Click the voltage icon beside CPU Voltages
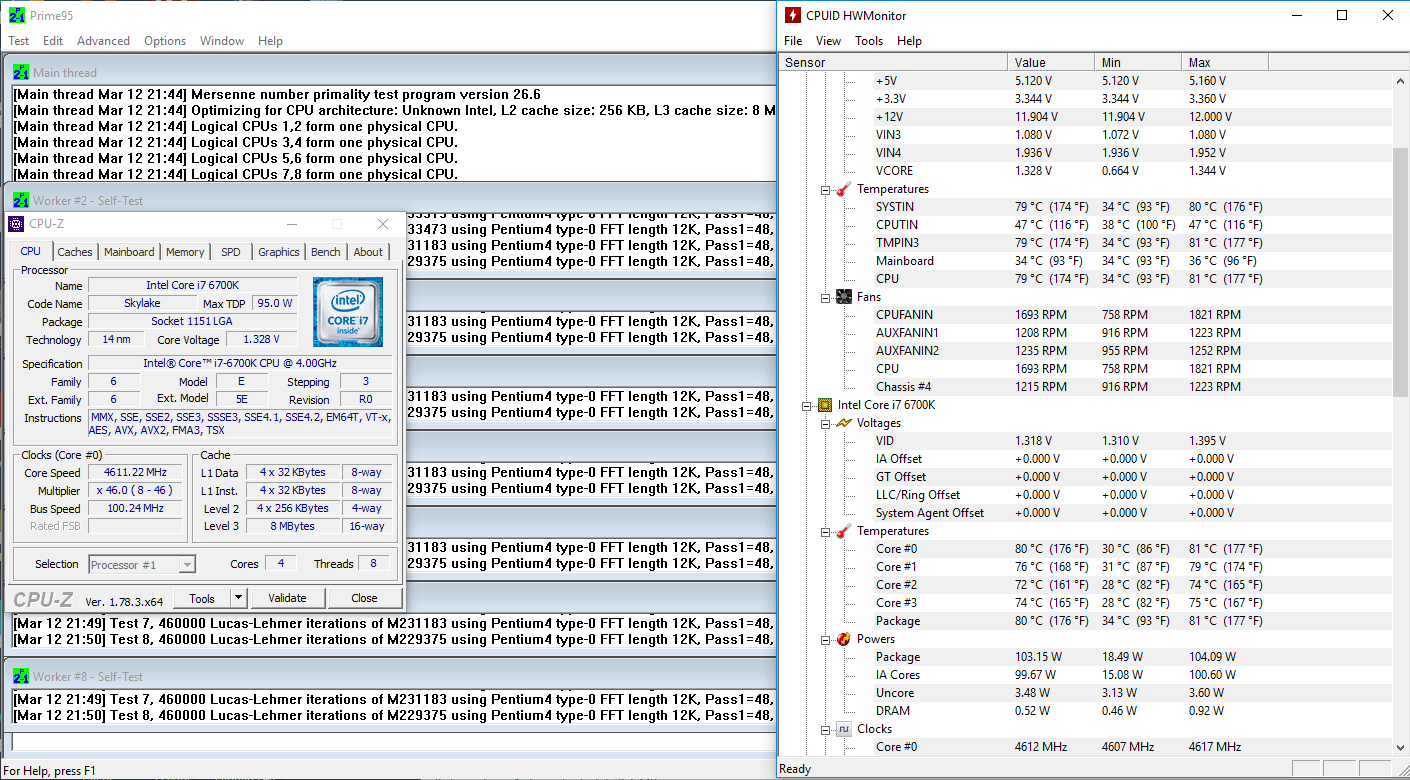This screenshot has height=780, width=1410. tap(844, 423)
